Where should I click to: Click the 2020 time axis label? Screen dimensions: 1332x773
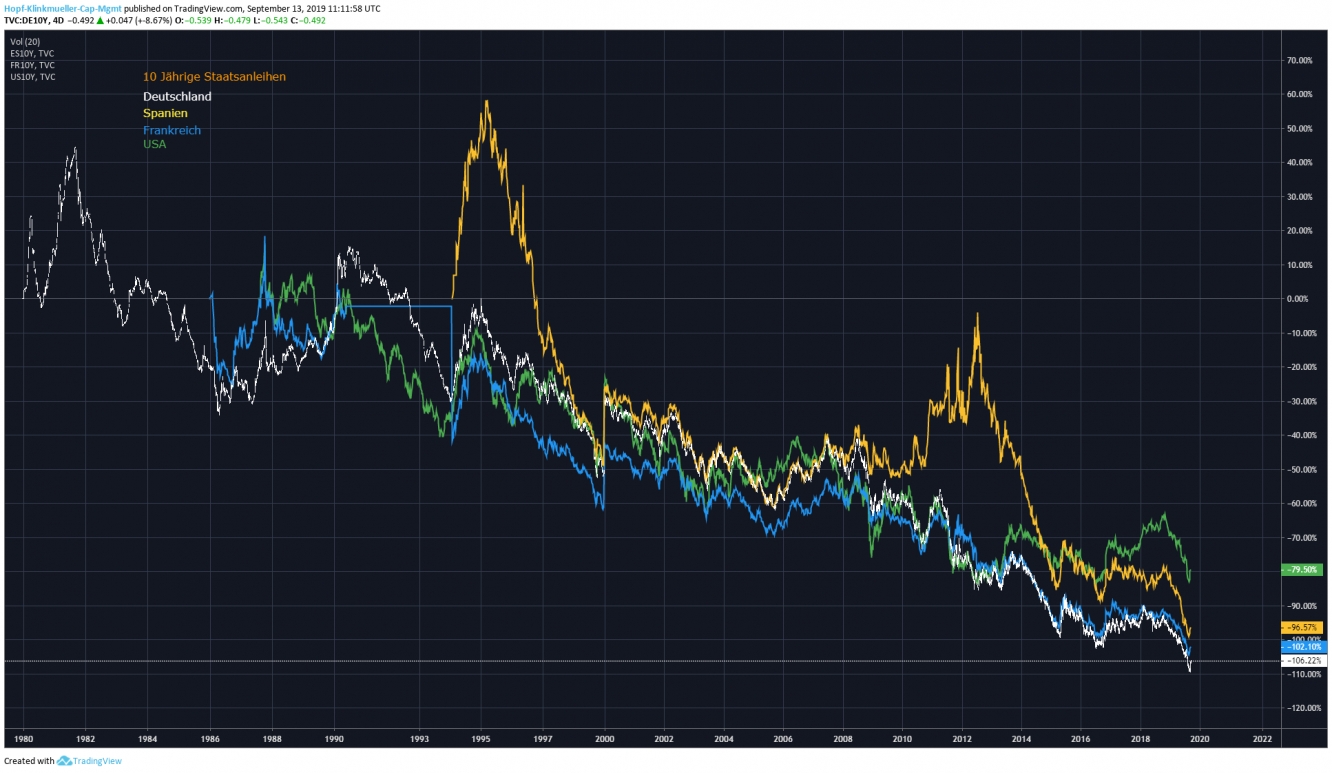[x=1200, y=739]
